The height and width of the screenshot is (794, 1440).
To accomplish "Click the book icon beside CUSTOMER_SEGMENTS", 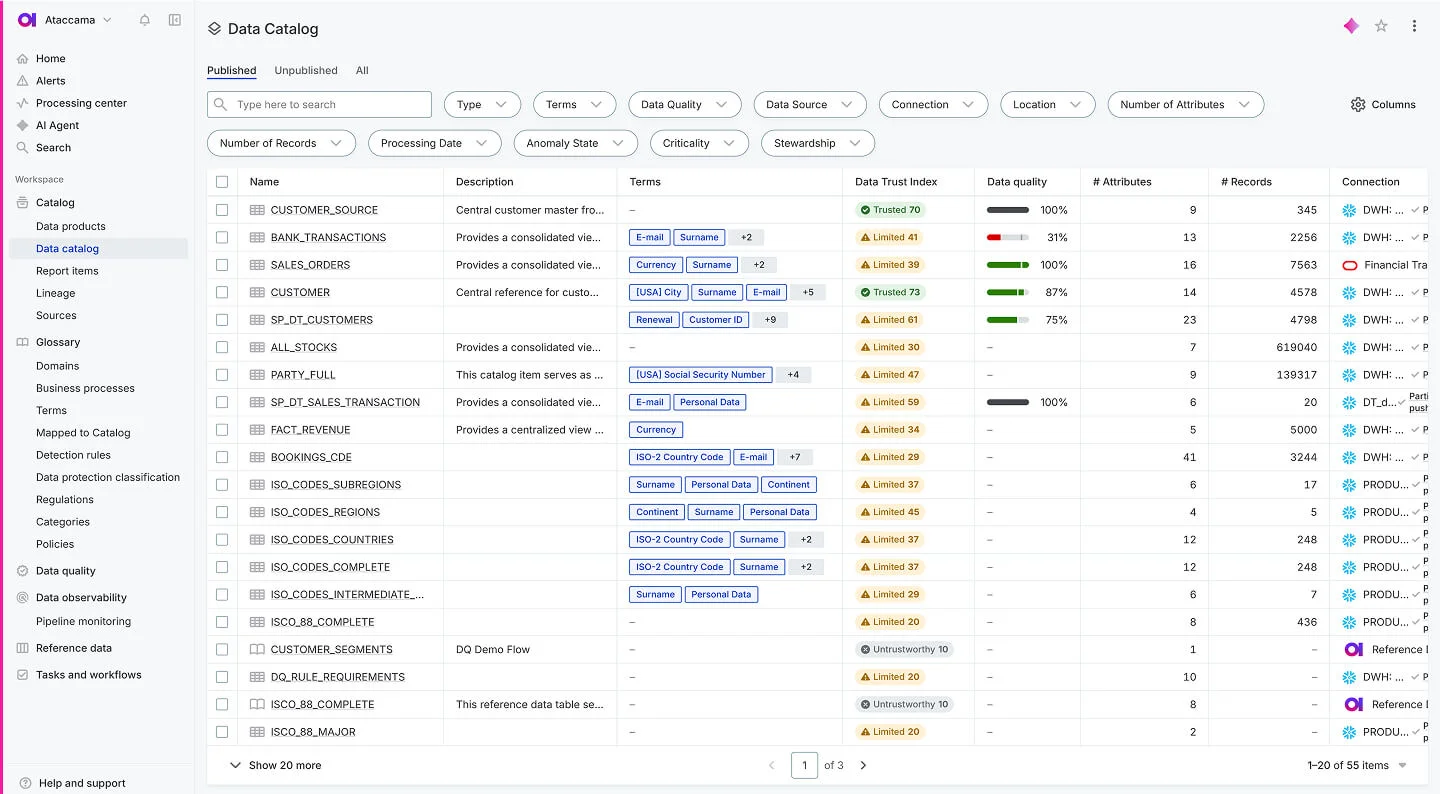I will [x=257, y=649].
